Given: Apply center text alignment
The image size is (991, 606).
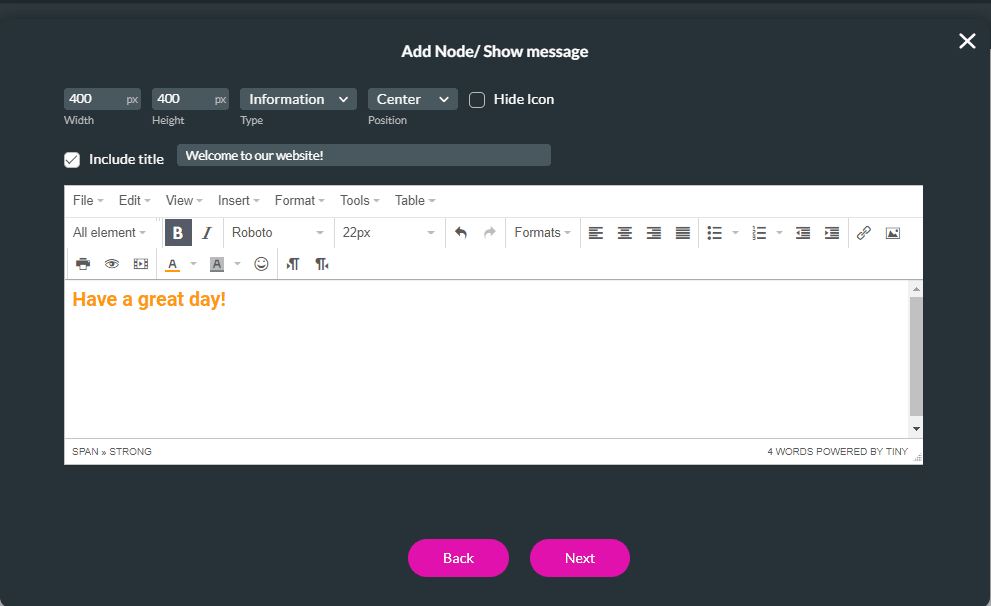Looking at the screenshot, I should 625,232.
